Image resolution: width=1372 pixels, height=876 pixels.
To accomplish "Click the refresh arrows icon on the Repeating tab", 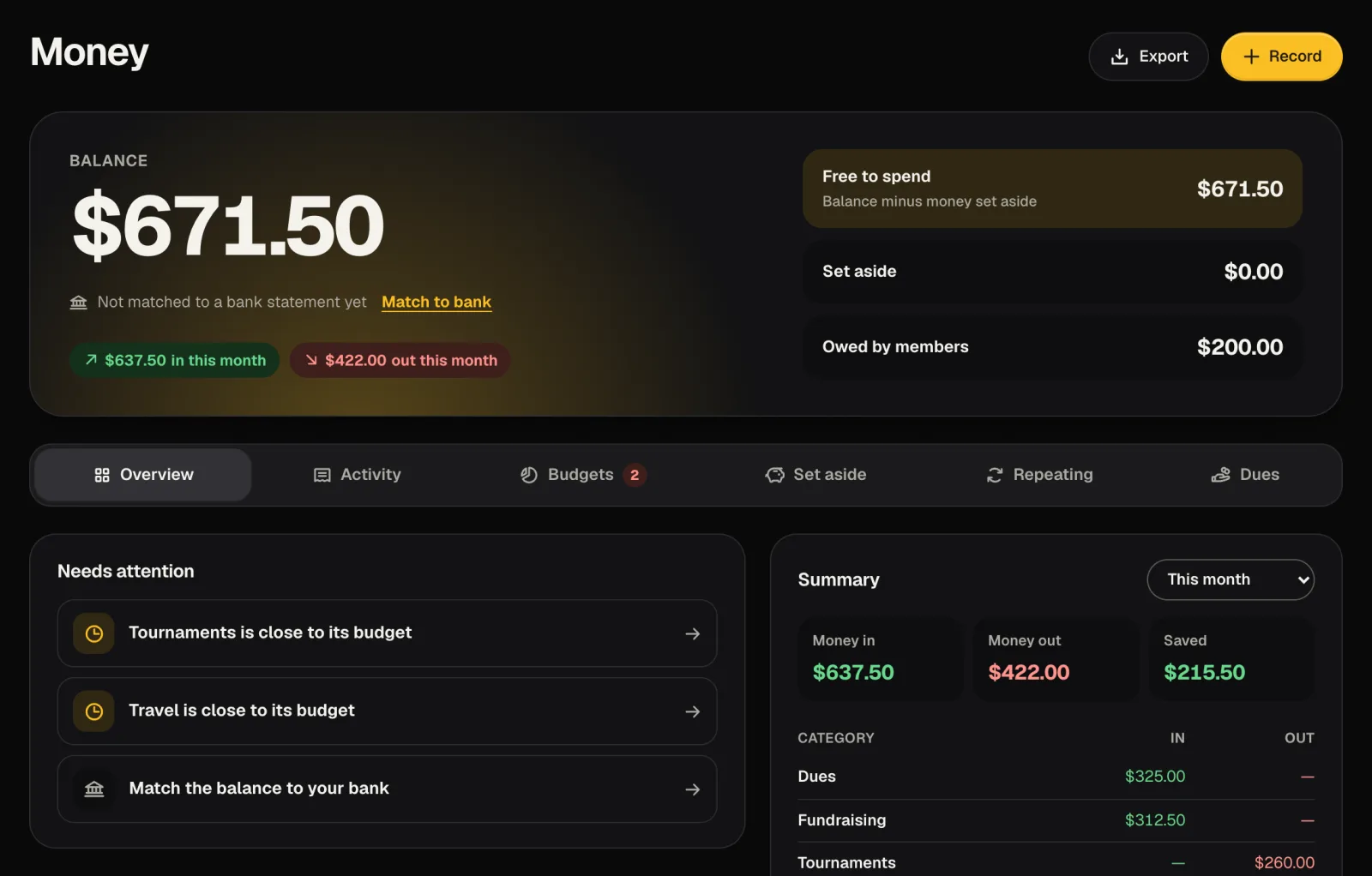I will tap(995, 475).
